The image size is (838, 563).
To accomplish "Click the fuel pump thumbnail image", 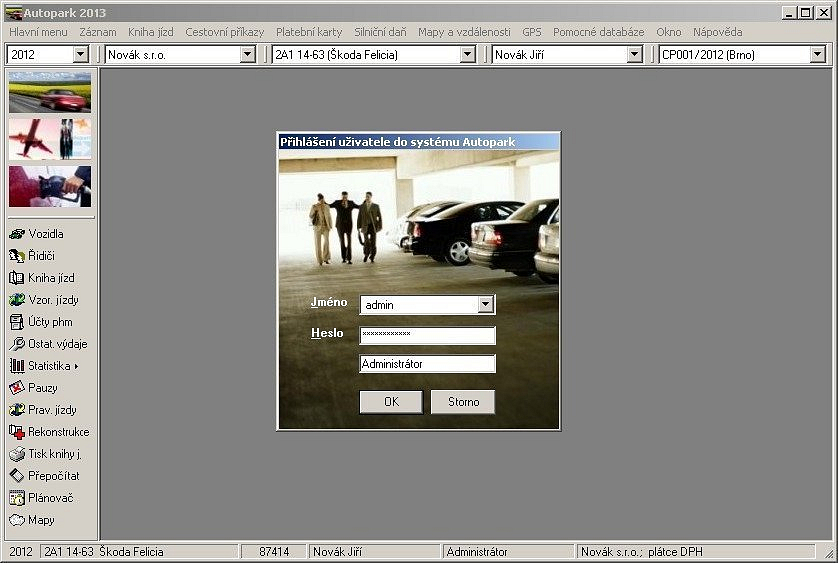I will pyautogui.click(x=50, y=186).
